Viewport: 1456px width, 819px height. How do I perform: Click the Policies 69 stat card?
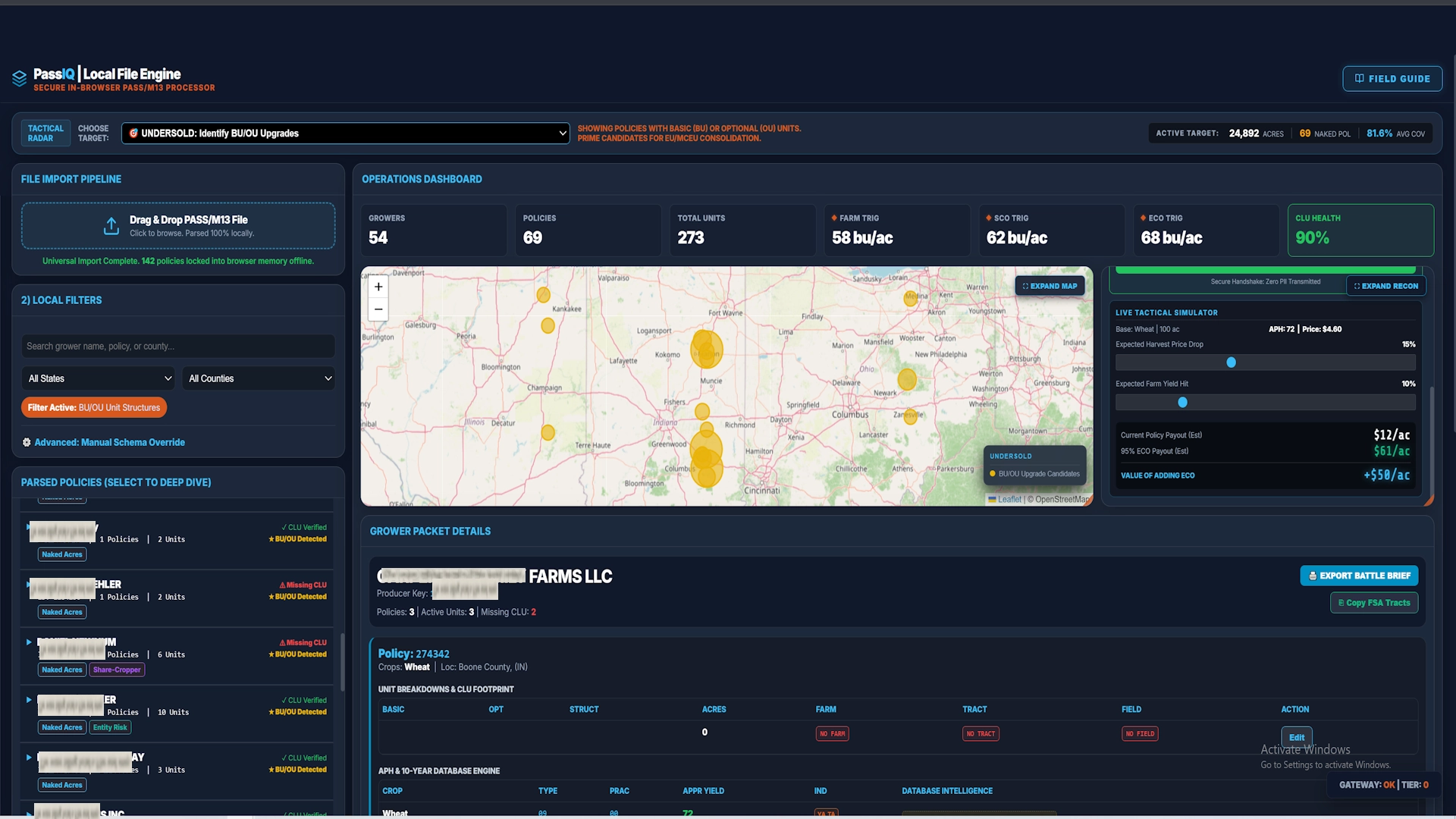588,231
